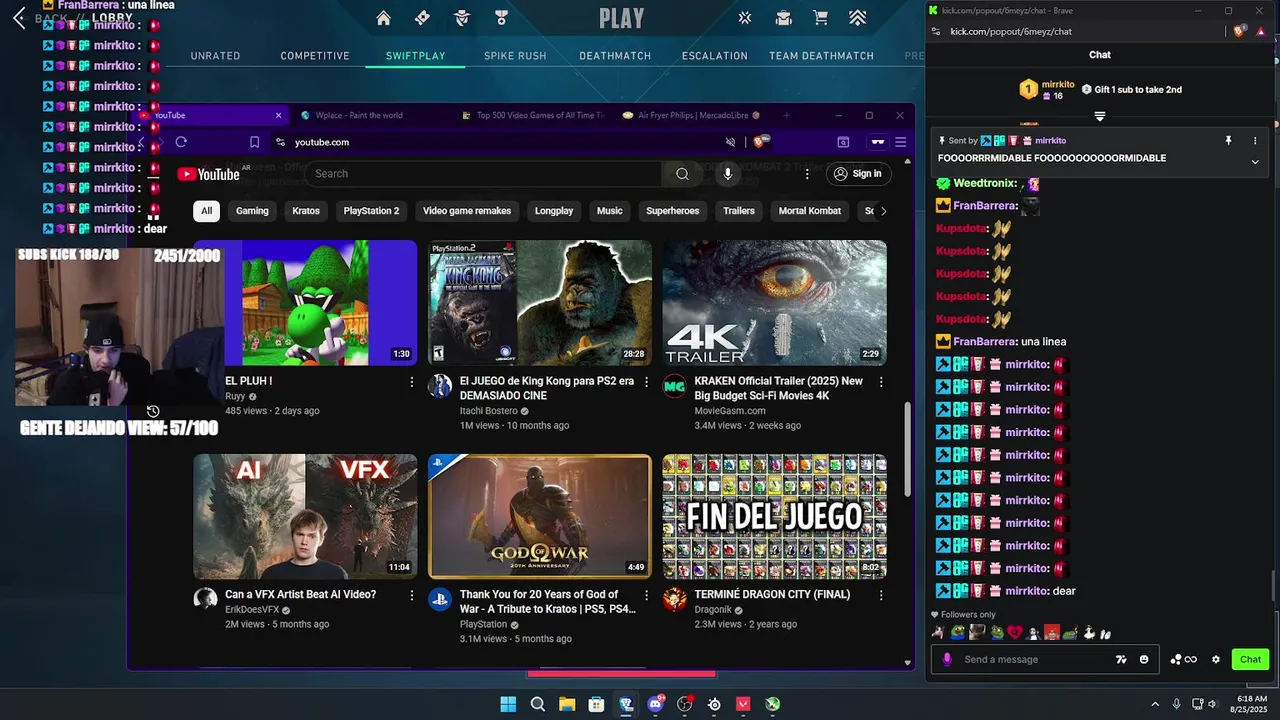
Task: Bookmark the youtube.com page
Action: point(254,142)
